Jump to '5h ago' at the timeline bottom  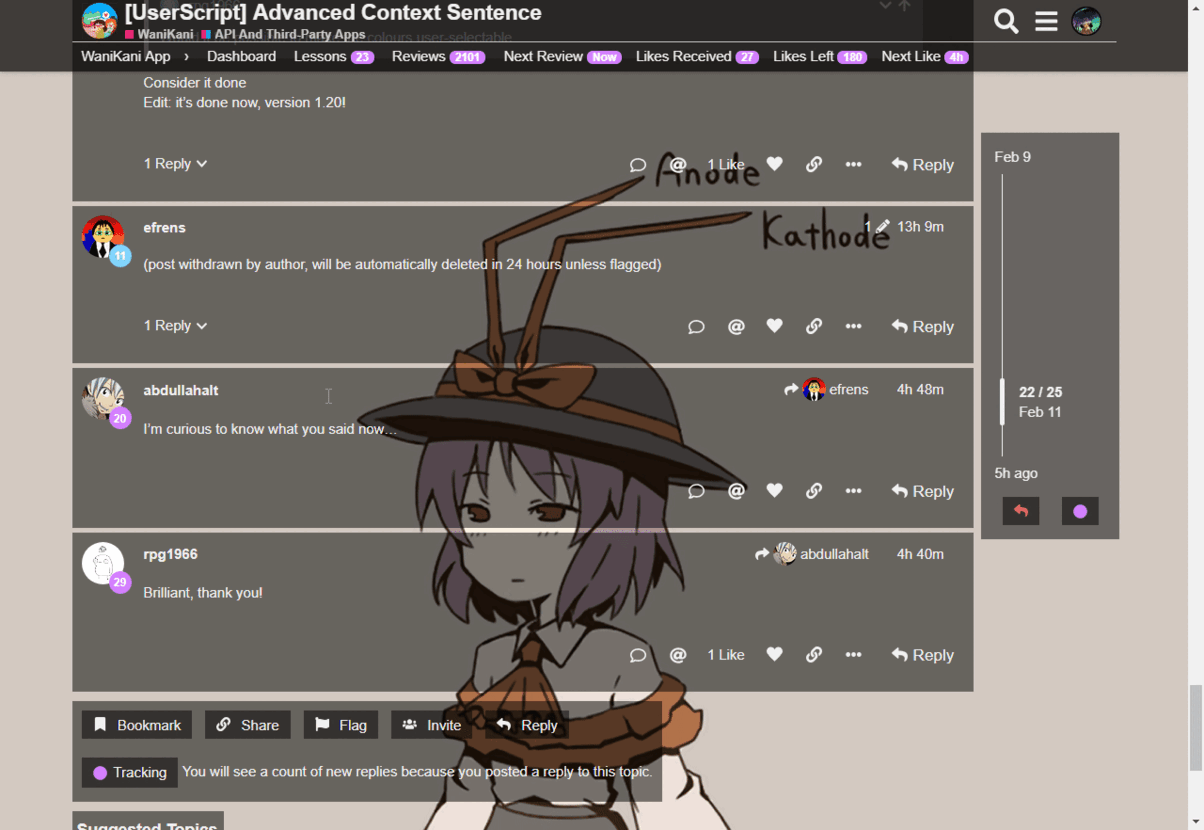pyautogui.click(x=1016, y=473)
